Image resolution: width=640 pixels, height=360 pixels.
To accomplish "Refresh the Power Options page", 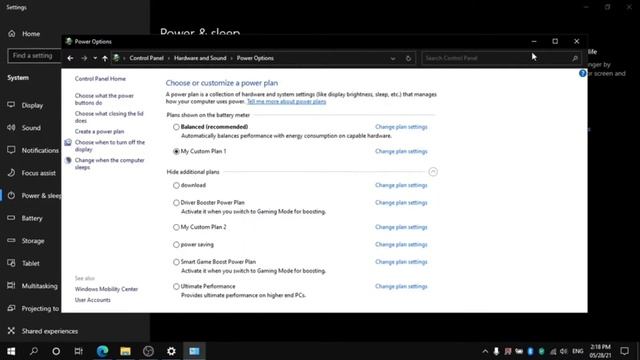I will click(x=408, y=58).
